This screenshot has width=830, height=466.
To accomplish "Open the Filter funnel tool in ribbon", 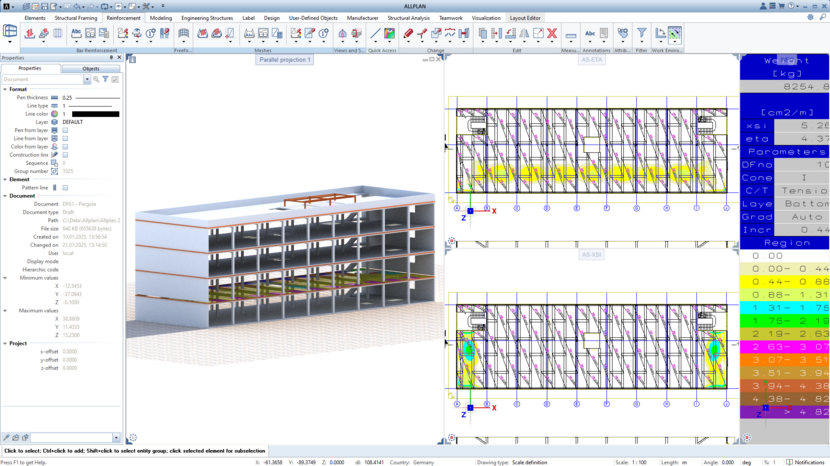I will point(642,34).
